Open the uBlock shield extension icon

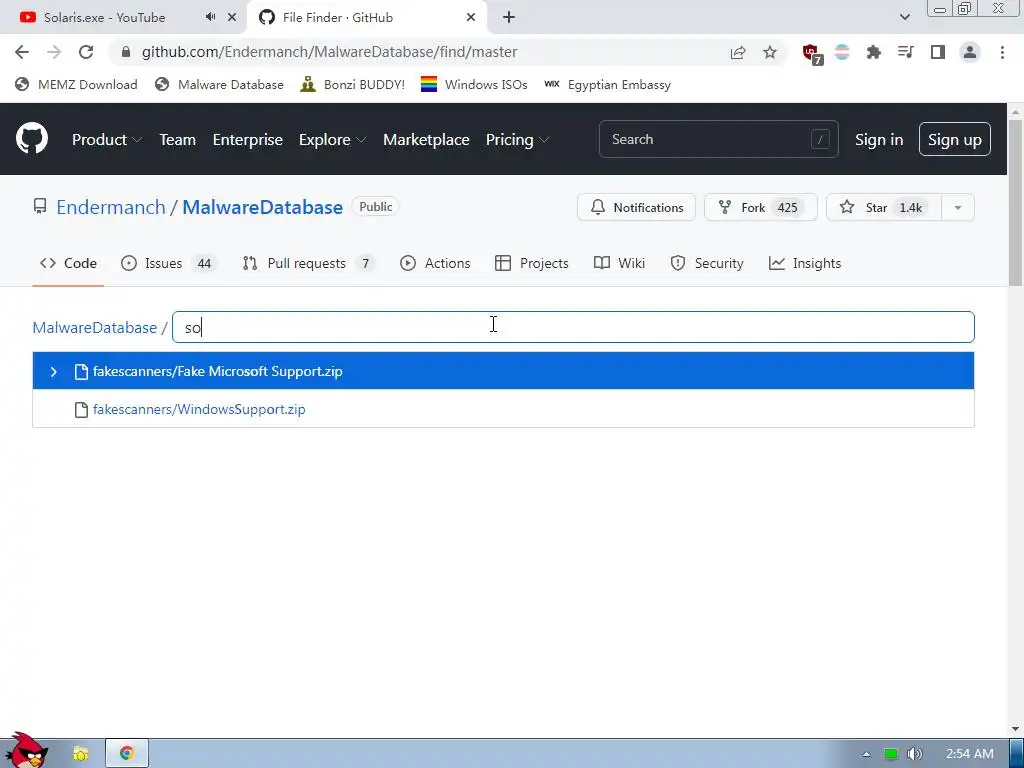[811, 53]
